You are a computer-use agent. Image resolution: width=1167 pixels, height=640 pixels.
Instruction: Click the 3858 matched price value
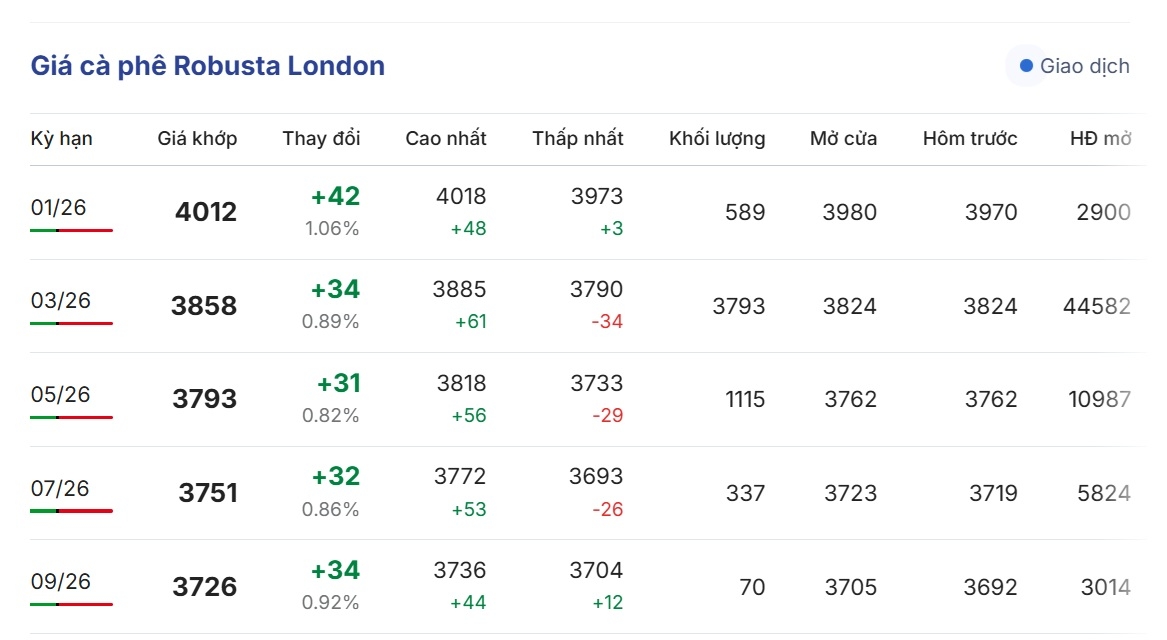(x=204, y=306)
